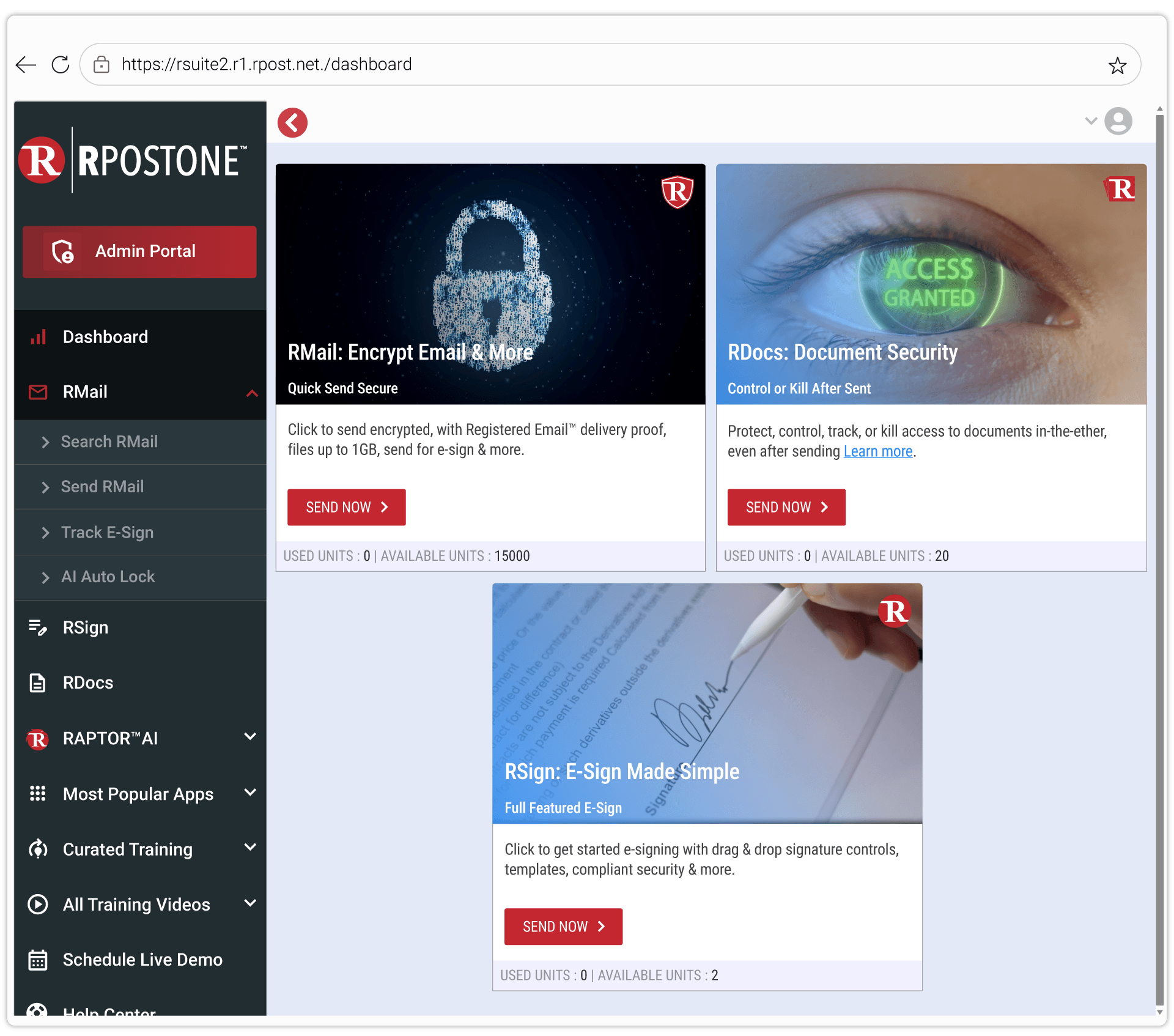
Task: Open AI Auto Lock submenu item
Action: pyautogui.click(x=140, y=577)
